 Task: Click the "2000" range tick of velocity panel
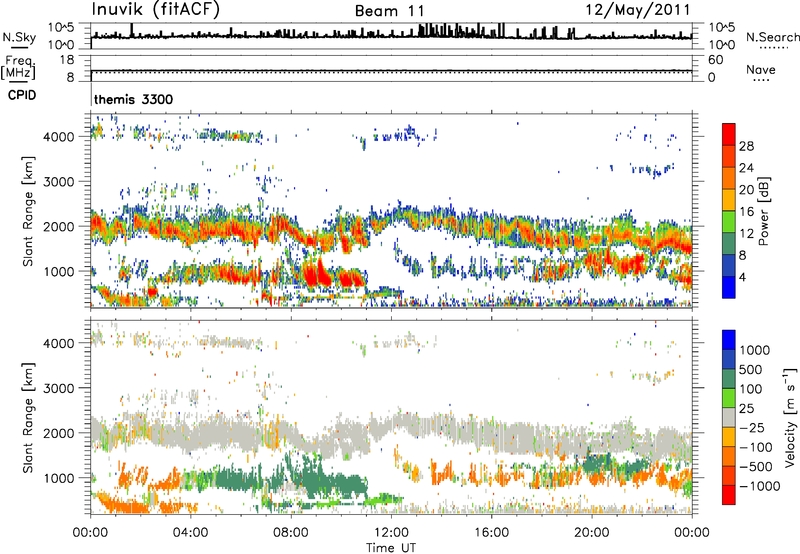coord(59,433)
